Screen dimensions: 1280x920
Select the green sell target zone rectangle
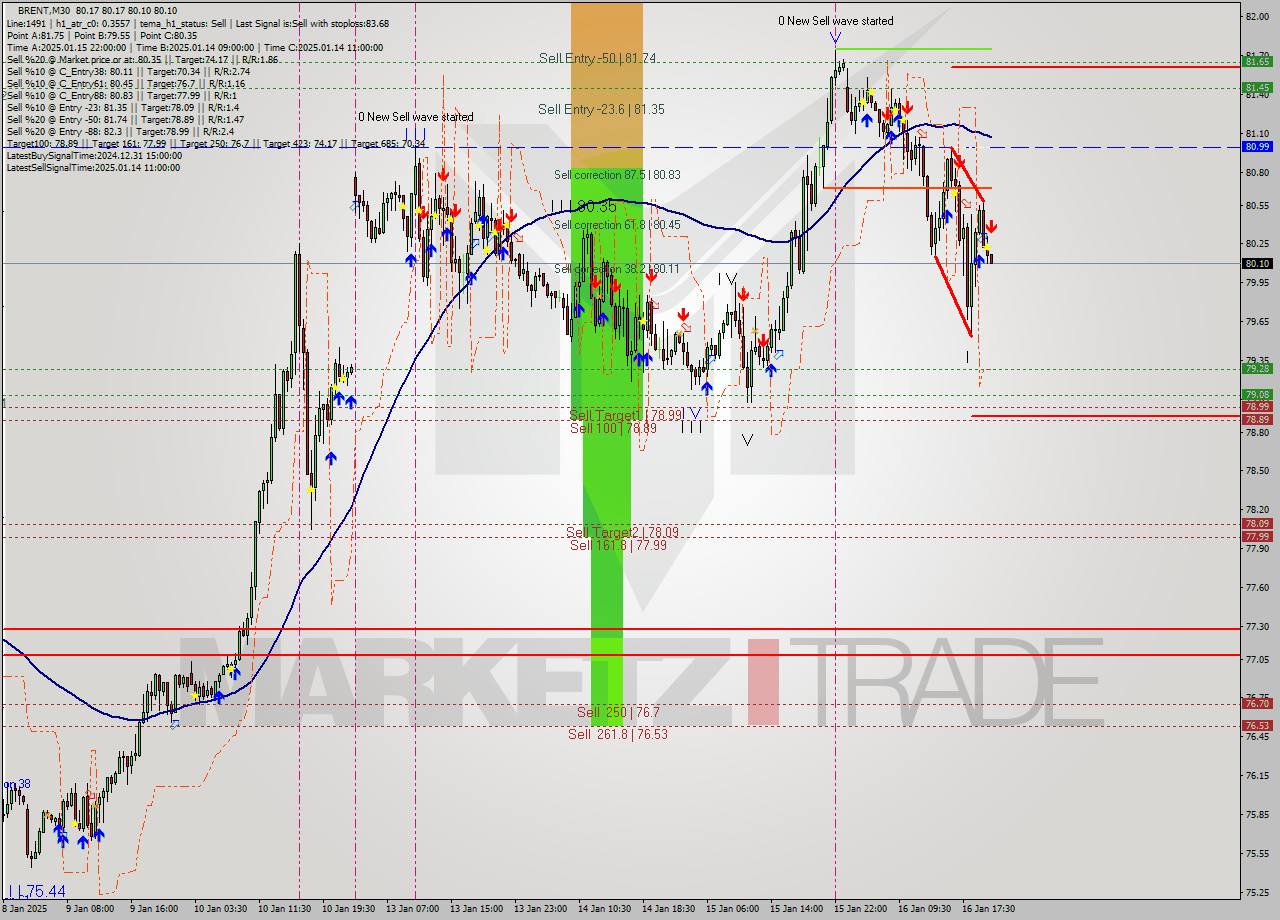[607, 446]
